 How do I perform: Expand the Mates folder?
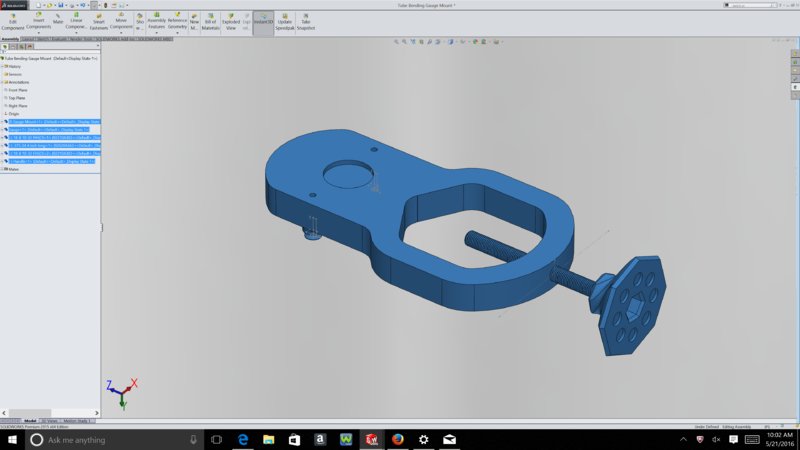[2, 169]
